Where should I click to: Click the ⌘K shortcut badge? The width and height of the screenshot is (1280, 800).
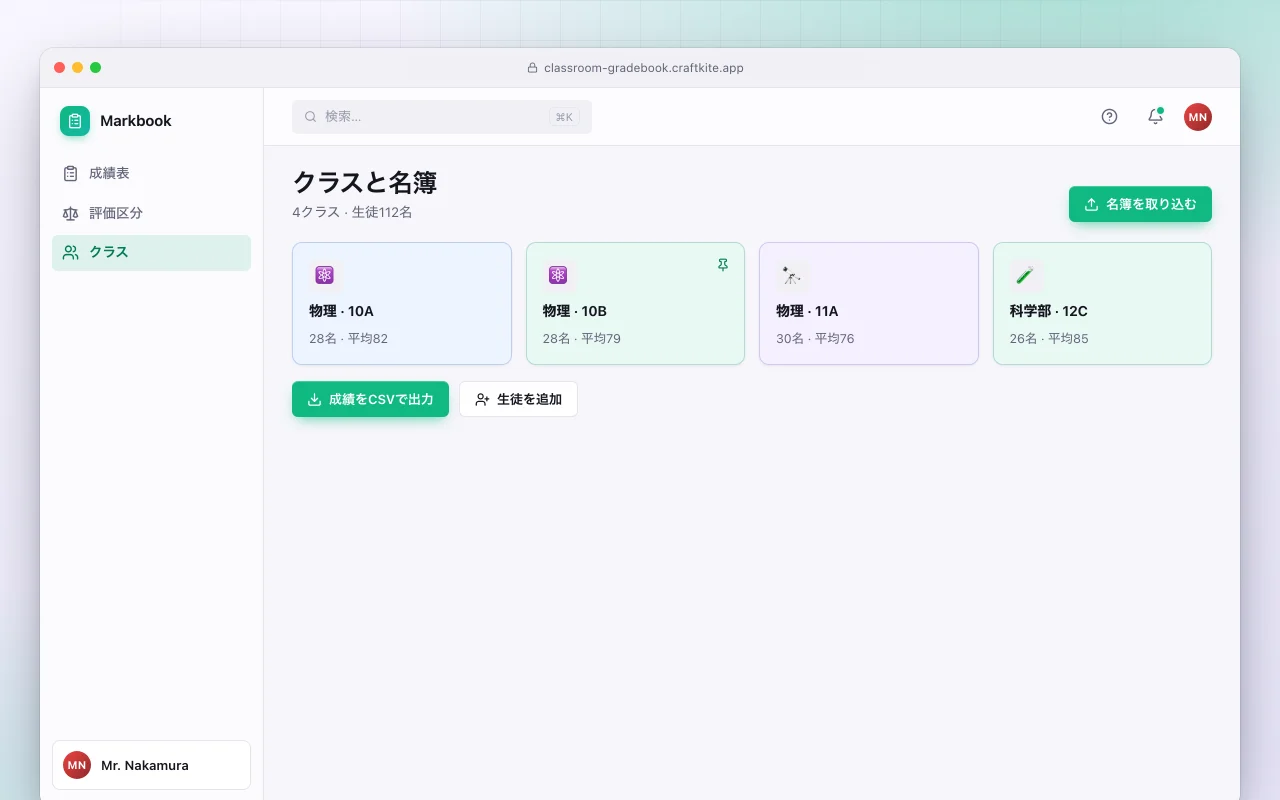(x=564, y=117)
